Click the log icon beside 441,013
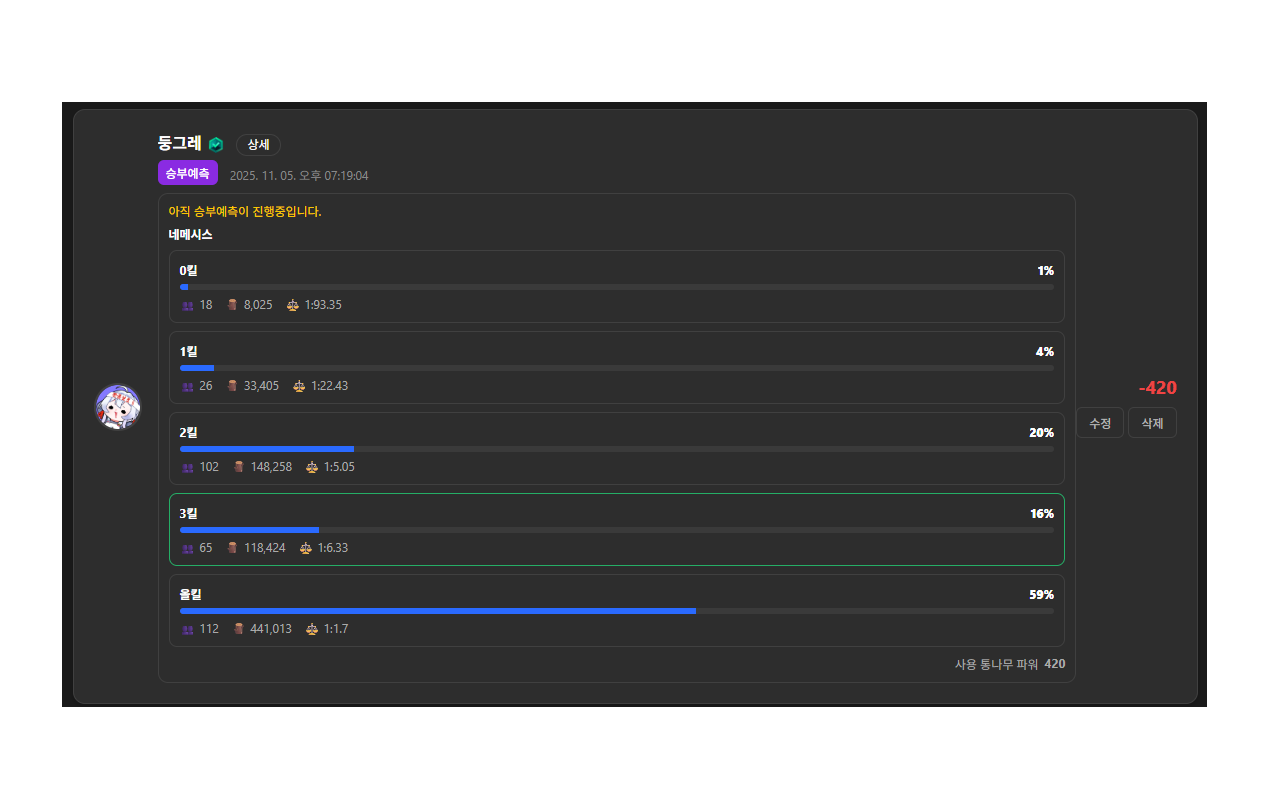Screen dimensions: 1280x800 click(x=239, y=629)
